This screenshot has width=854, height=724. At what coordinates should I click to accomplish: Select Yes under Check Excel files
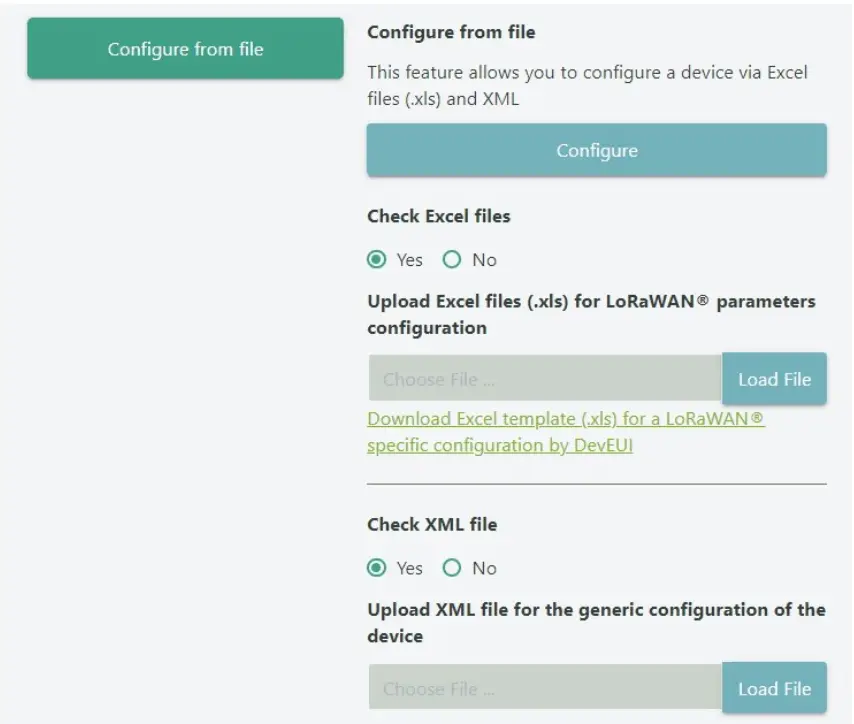[377, 260]
